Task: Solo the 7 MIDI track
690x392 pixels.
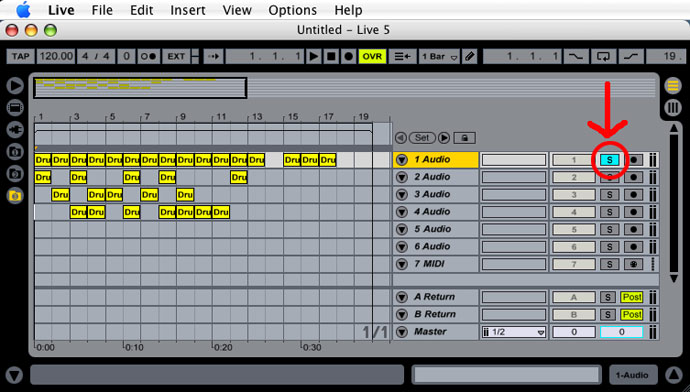Action: (x=609, y=264)
